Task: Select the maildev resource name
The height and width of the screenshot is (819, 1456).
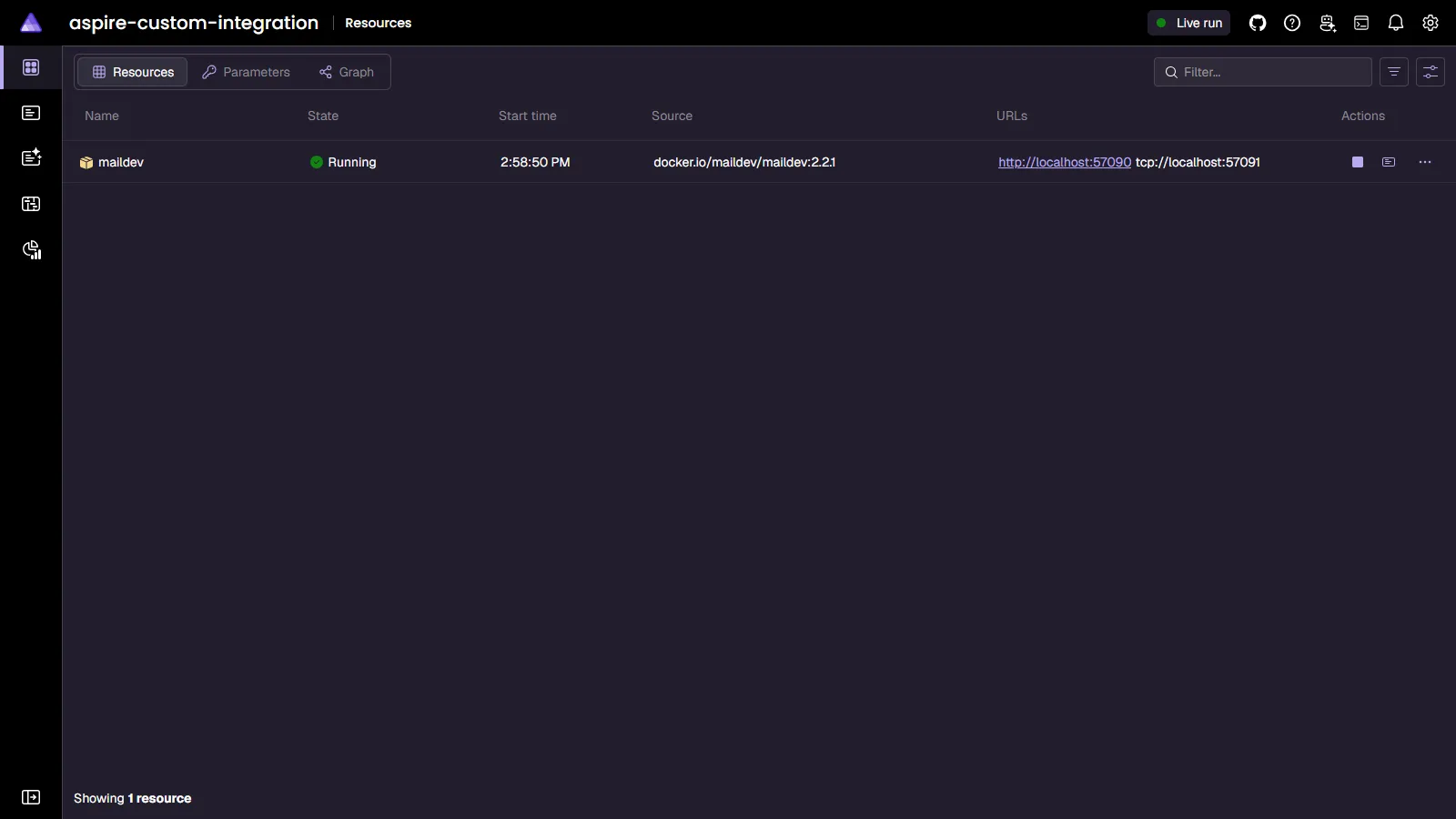Action: pyautogui.click(x=121, y=162)
